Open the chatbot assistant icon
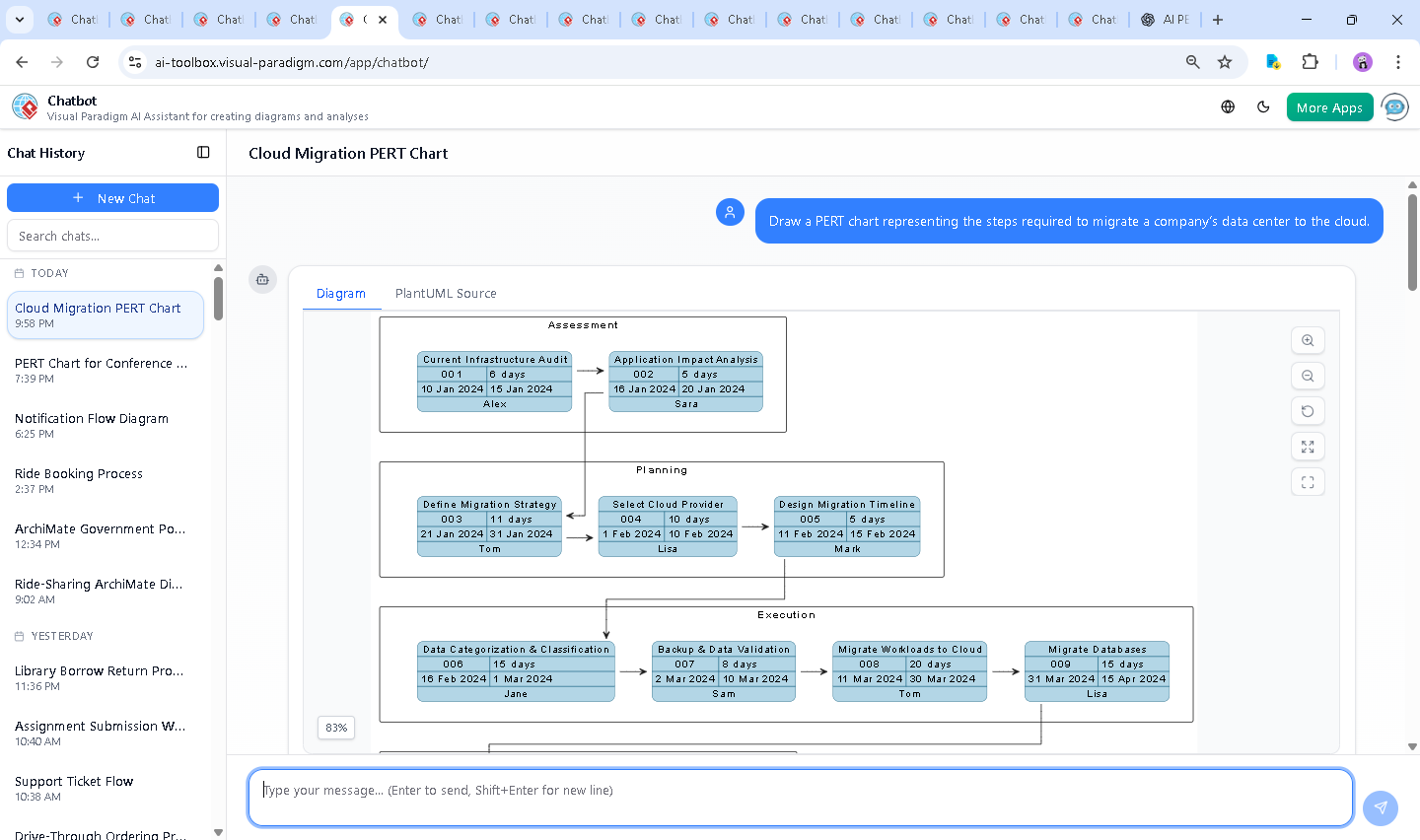 click(1394, 106)
